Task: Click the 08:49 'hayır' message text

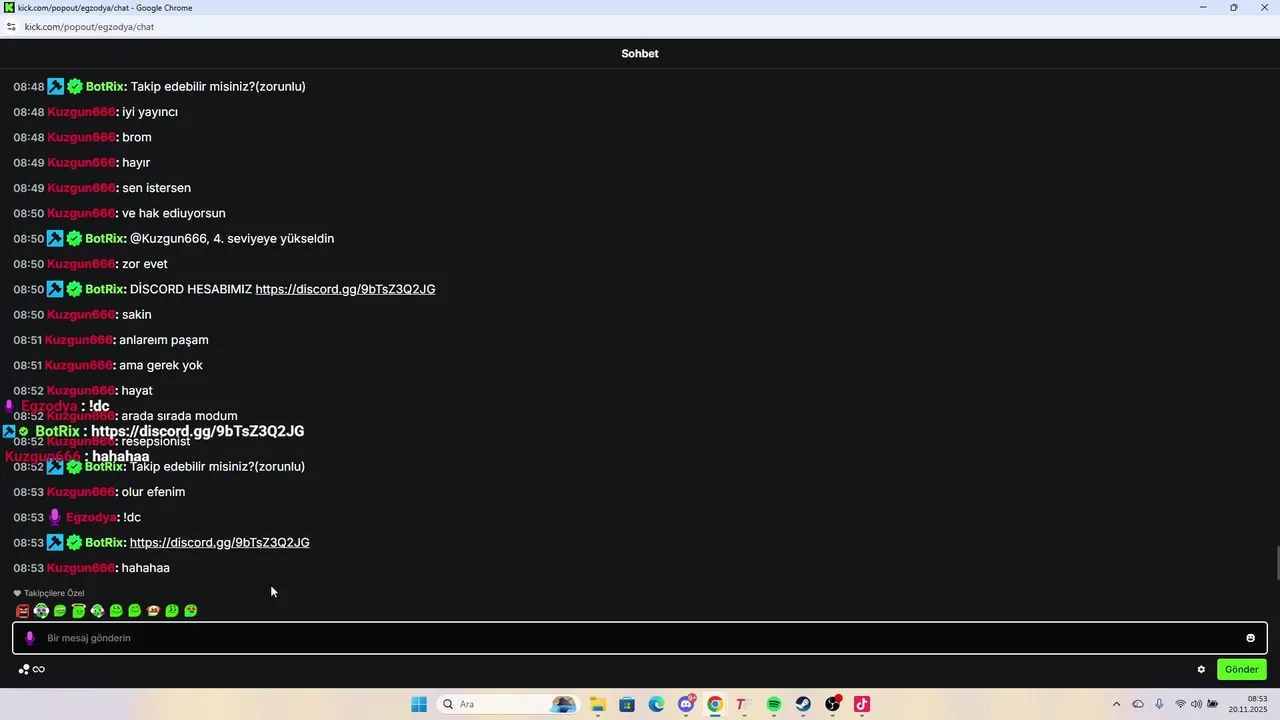Action: [136, 163]
